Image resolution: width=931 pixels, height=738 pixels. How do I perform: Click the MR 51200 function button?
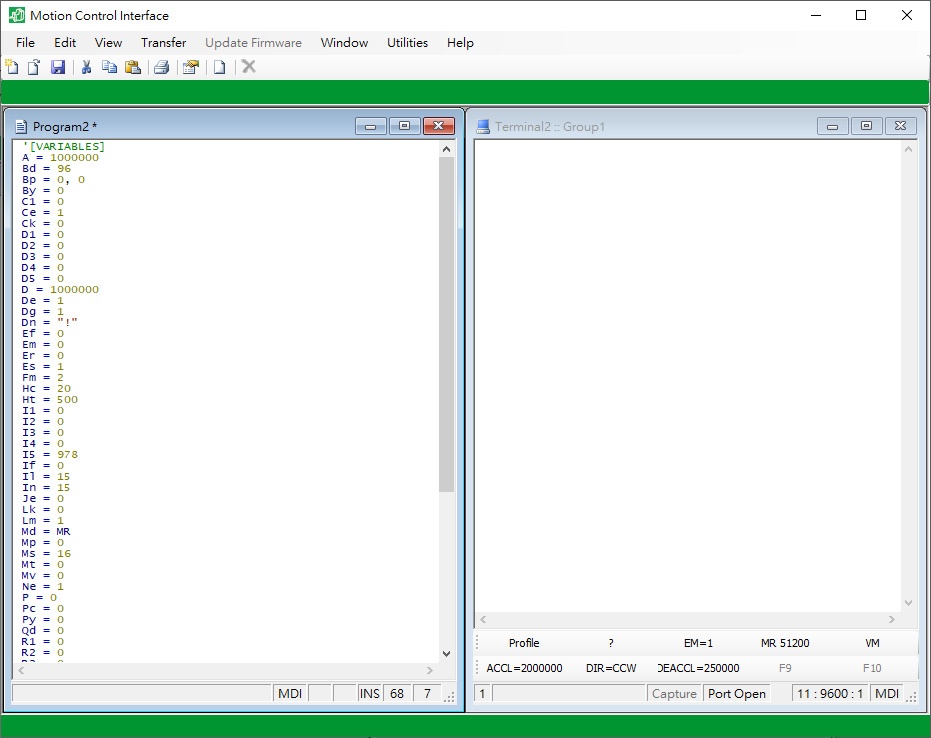click(x=785, y=643)
